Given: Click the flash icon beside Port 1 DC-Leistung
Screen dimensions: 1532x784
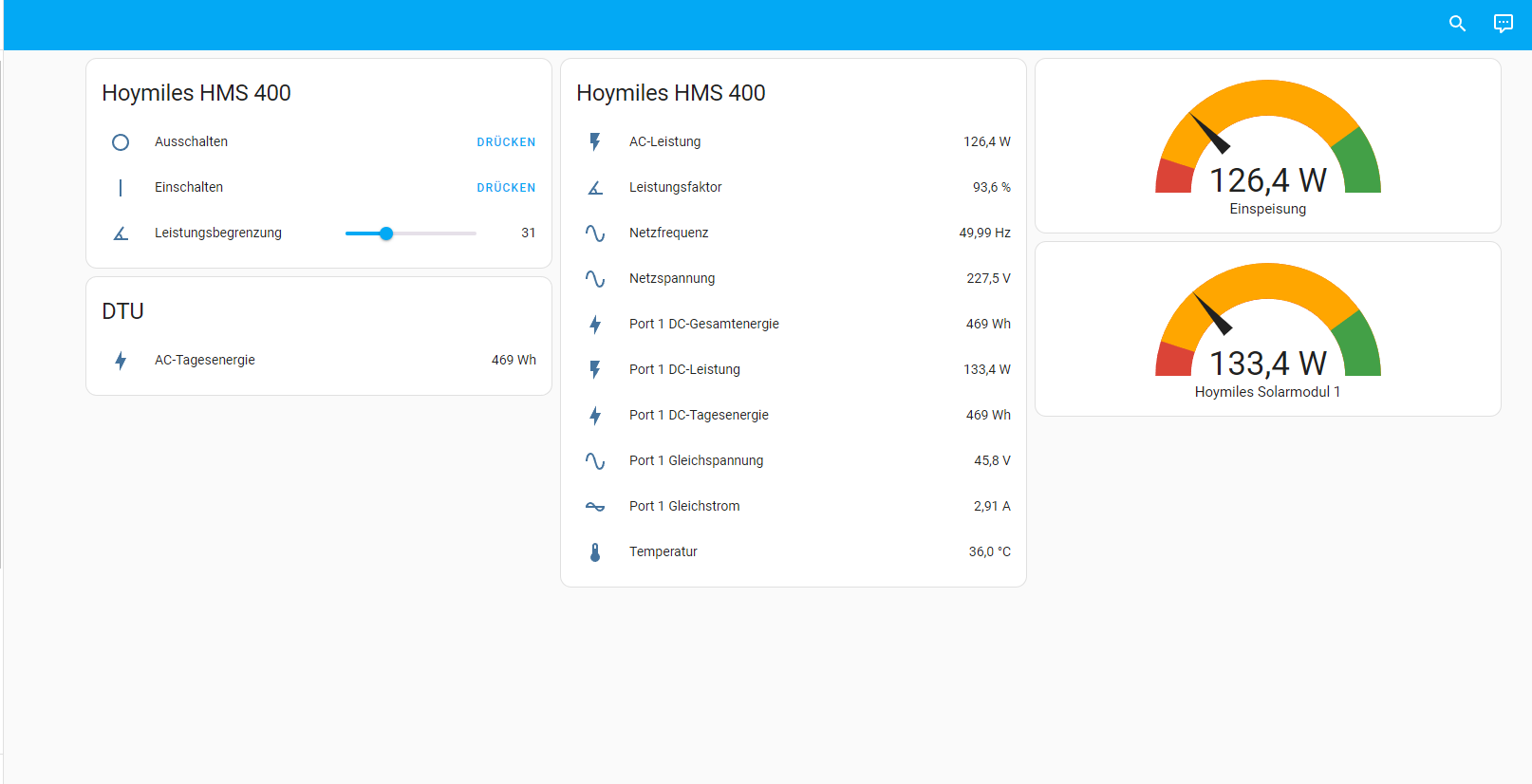Looking at the screenshot, I should coord(595,370).
